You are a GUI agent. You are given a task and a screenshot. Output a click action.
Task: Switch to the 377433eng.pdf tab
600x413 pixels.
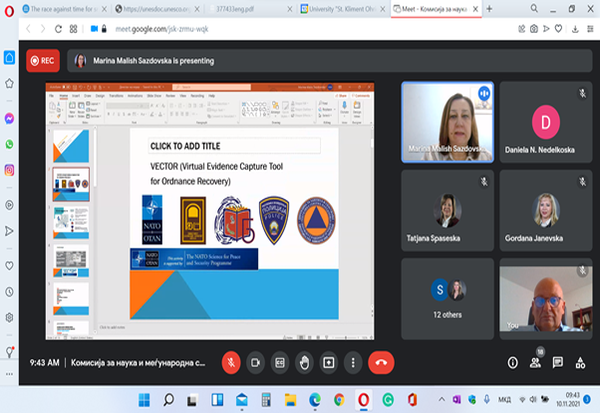248,8
